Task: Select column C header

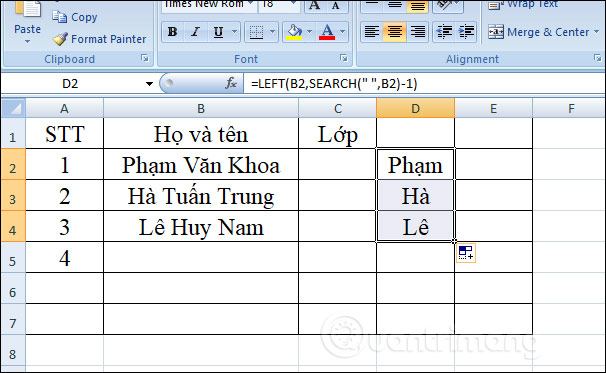Action: [338, 109]
